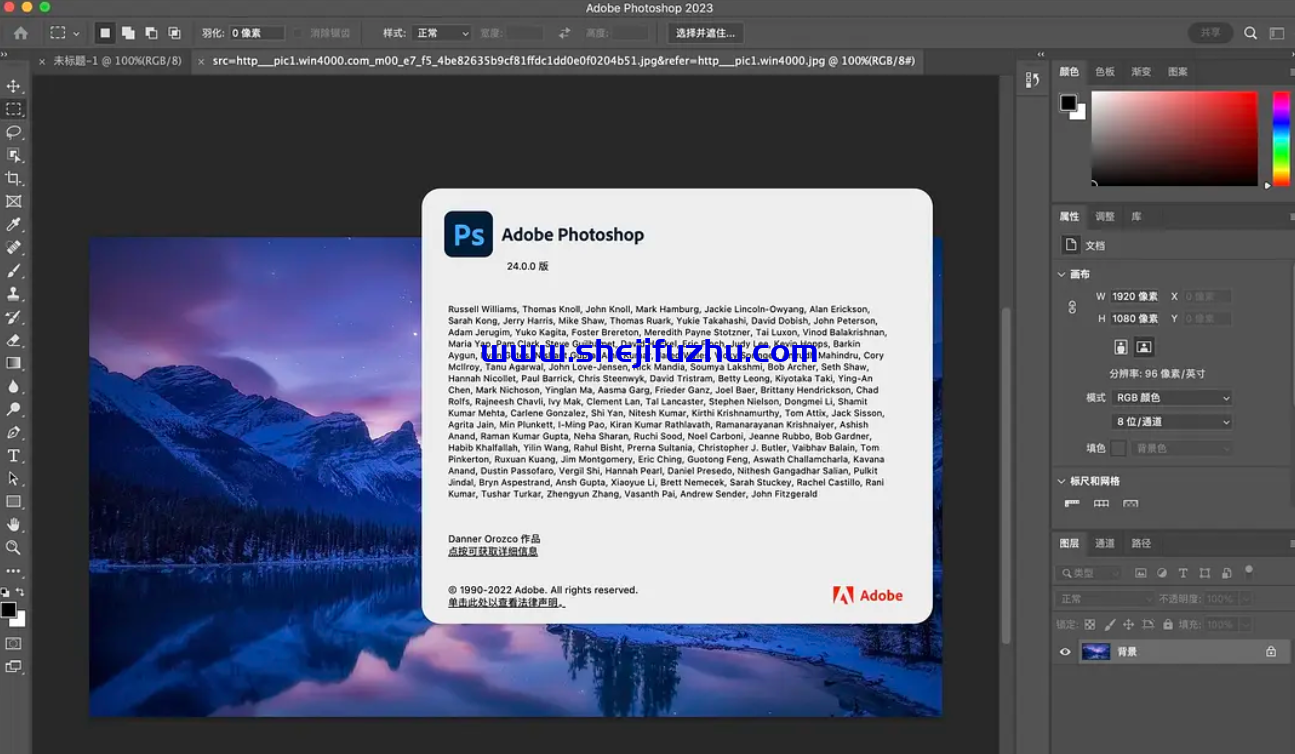The image size is (1295, 754).
Task: Switch to the 未标题-1 document tab
Action: point(117,61)
